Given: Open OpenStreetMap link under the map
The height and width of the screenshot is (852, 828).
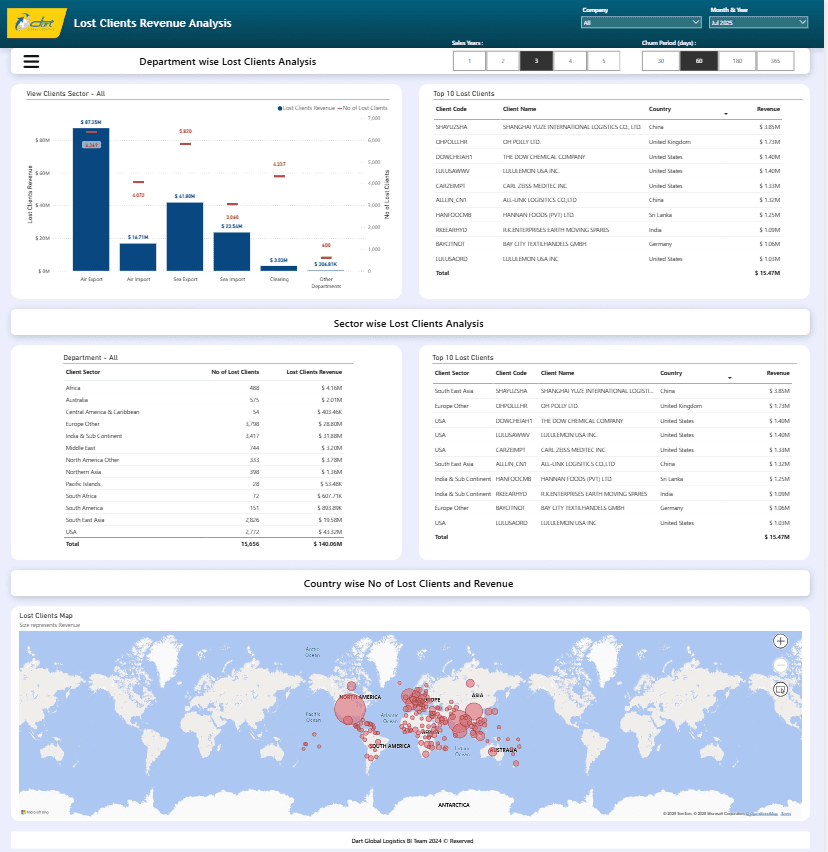Looking at the screenshot, I should (762, 813).
